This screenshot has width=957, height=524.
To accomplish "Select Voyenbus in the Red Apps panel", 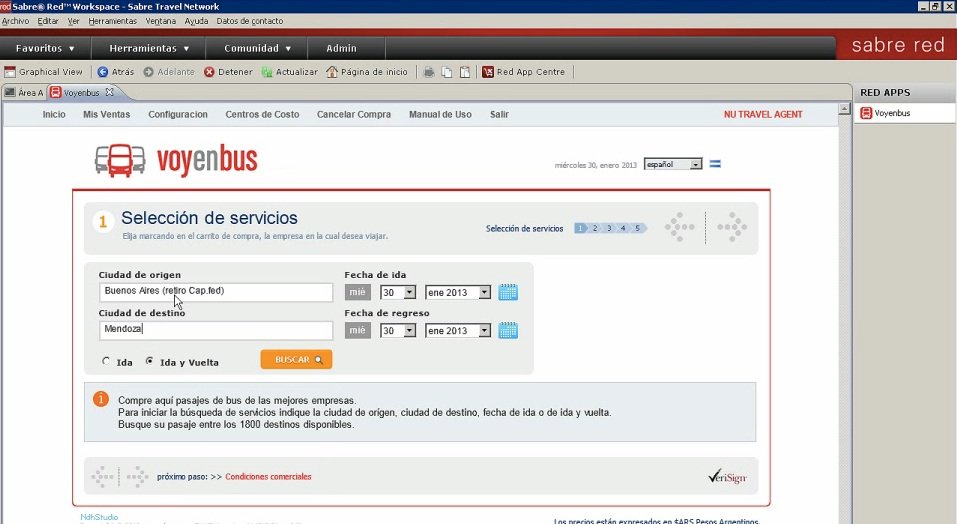I will [893, 113].
